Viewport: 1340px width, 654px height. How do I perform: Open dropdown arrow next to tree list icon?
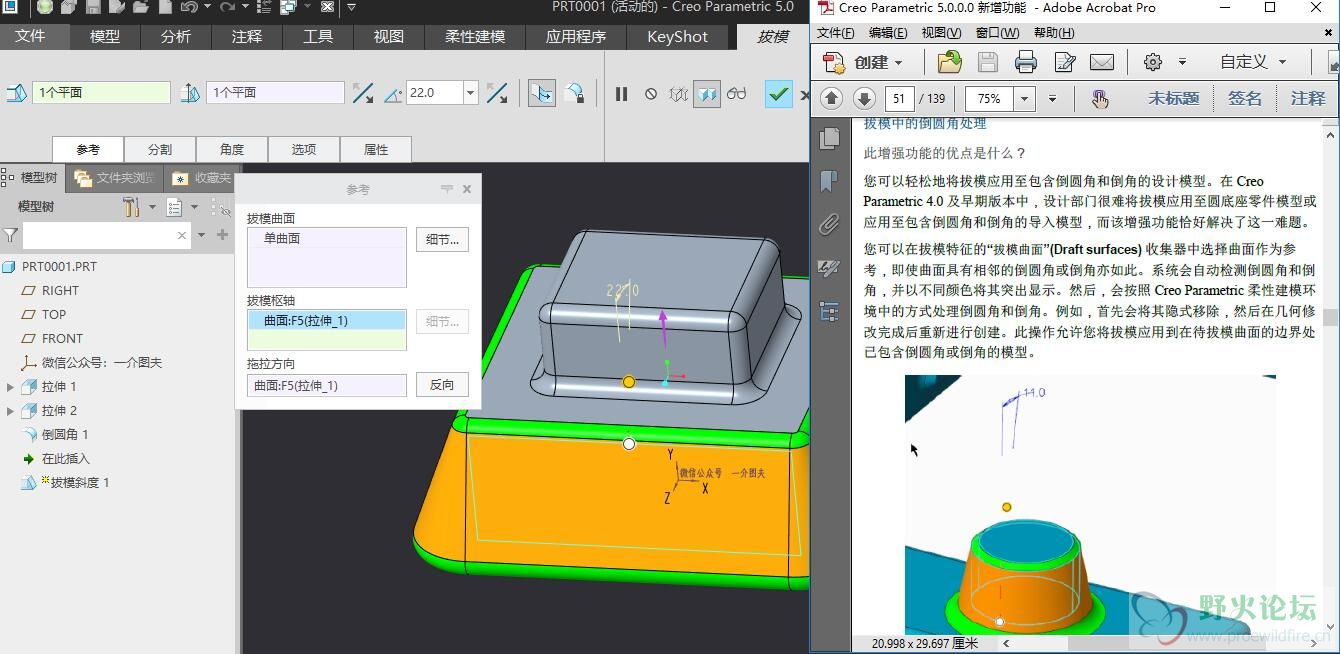click(x=194, y=207)
